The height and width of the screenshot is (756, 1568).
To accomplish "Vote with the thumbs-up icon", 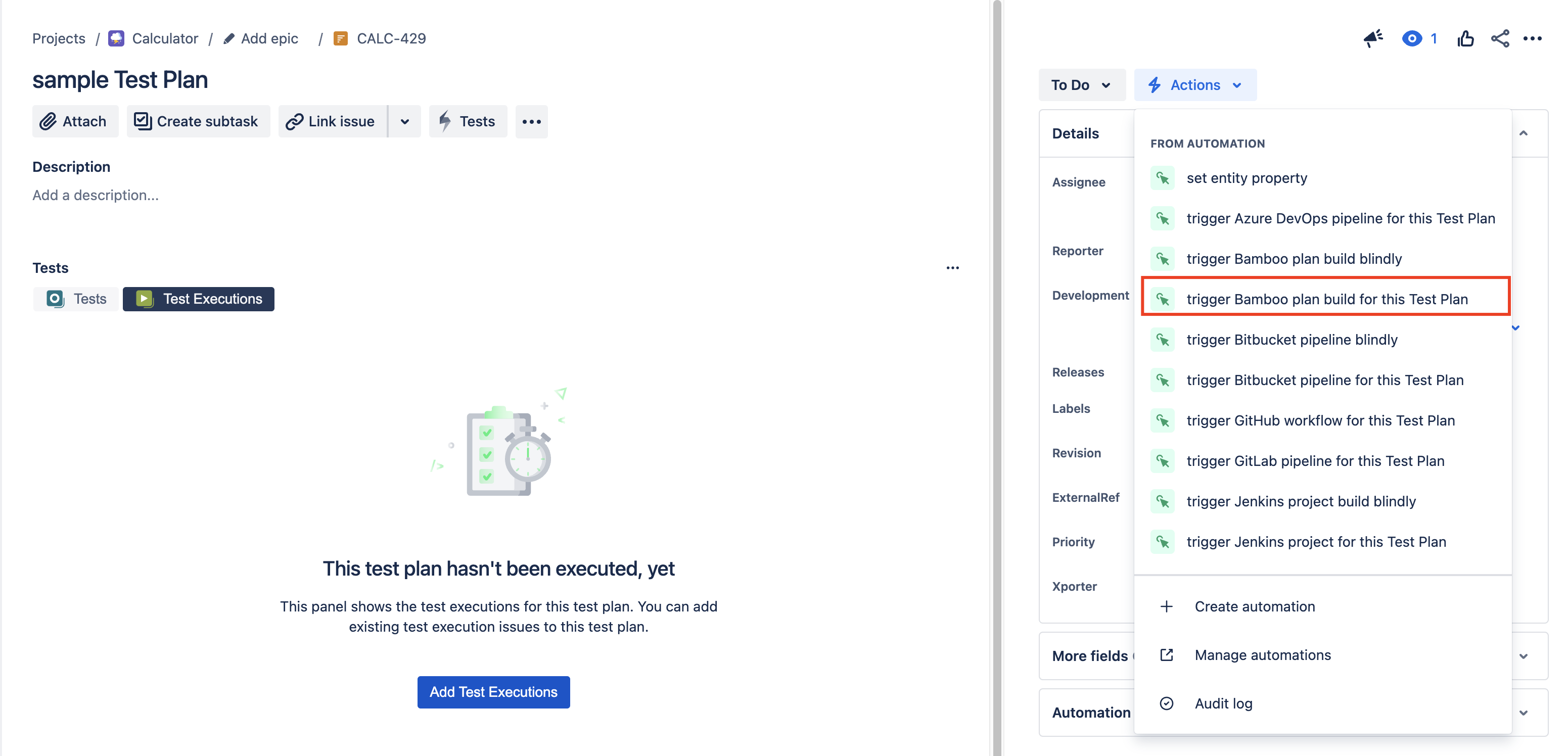I will (x=1465, y=38).
